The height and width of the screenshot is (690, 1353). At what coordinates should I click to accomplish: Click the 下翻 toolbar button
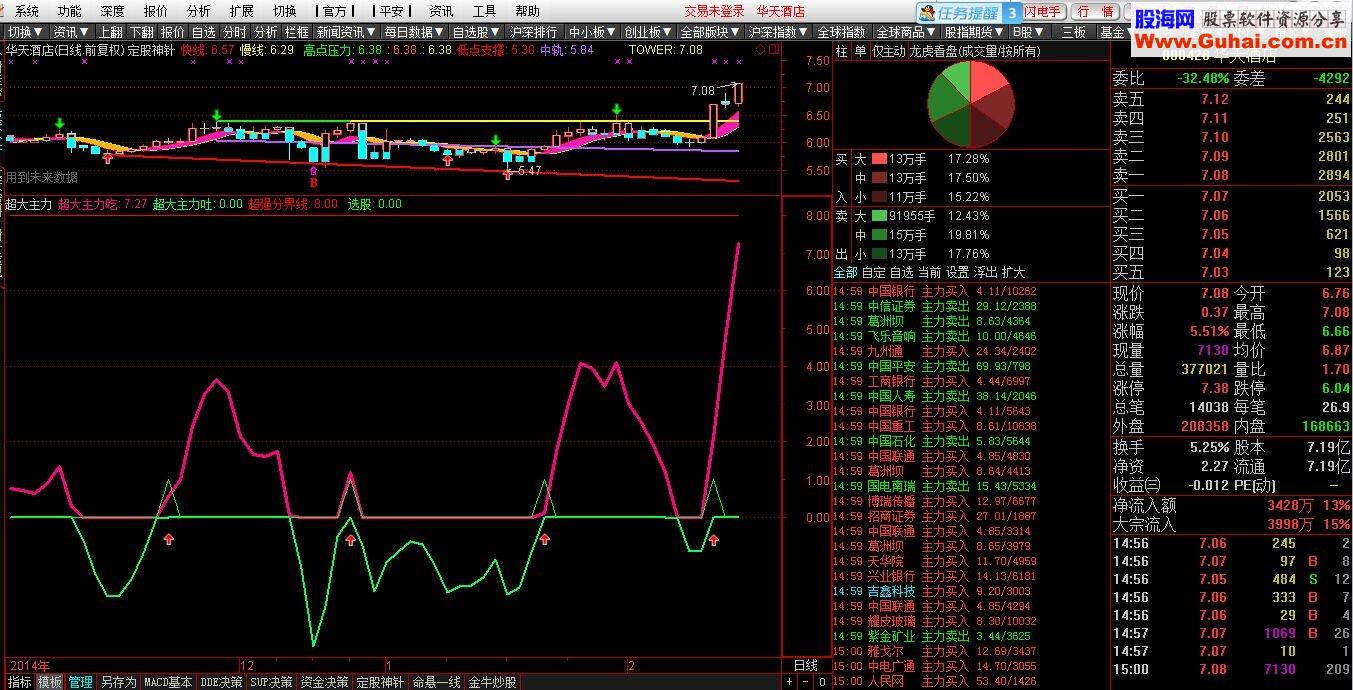pos(141,32)
